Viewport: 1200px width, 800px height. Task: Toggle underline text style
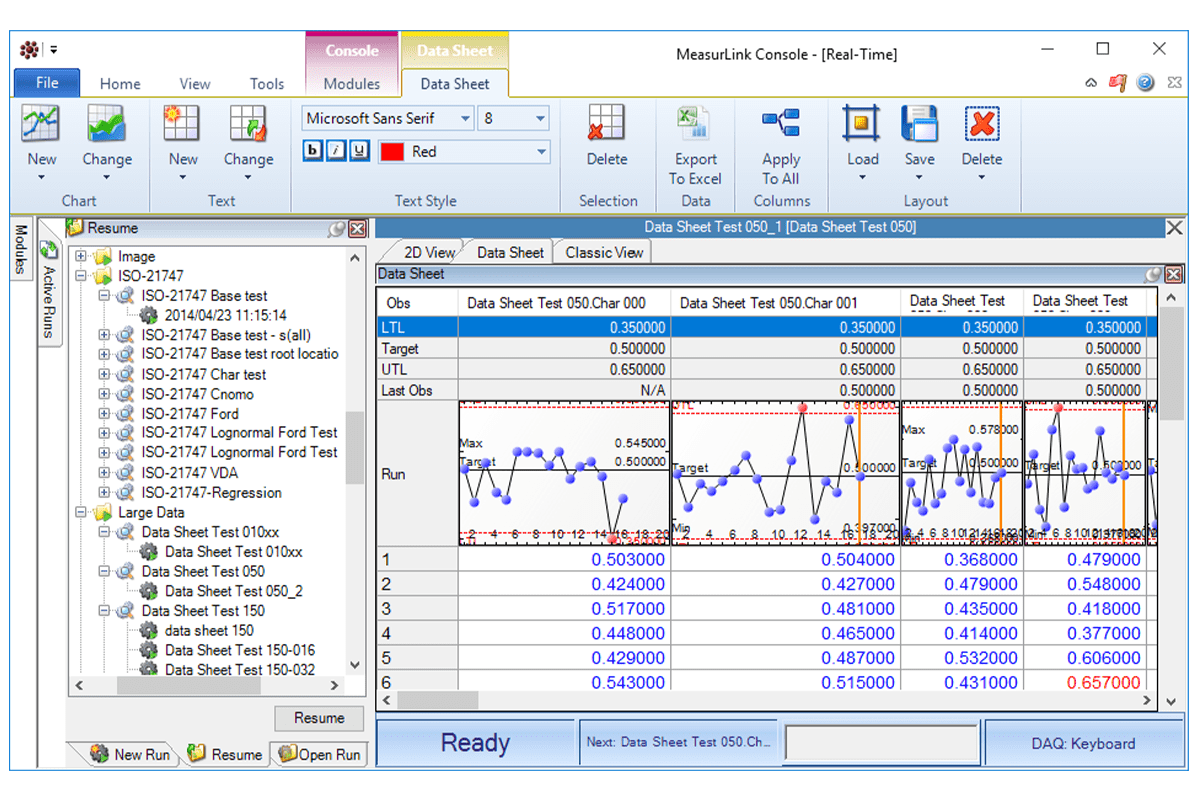pyautogui.click(x=359, y=151)
